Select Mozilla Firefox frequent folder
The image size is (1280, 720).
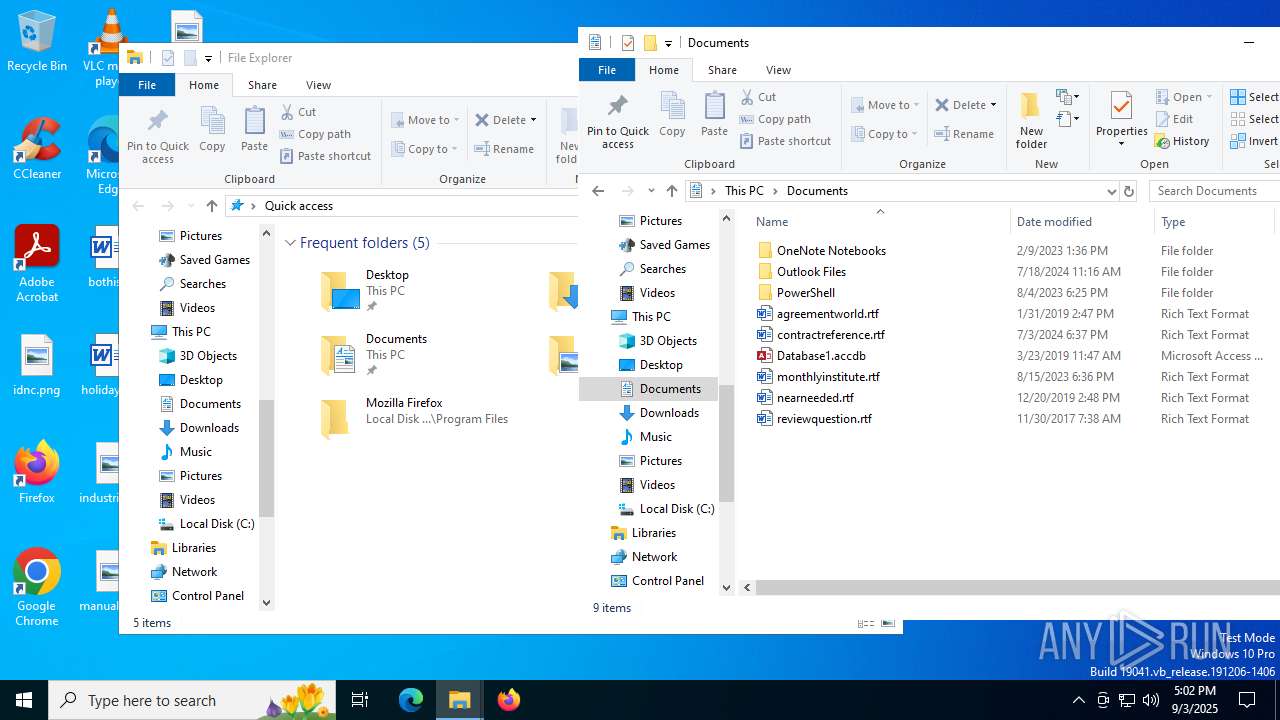point(414,418)
